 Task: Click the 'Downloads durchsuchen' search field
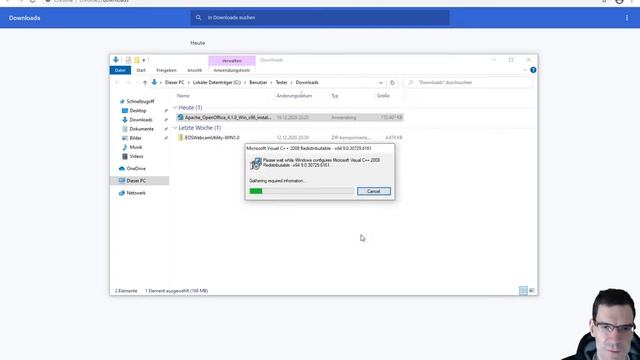click(x=468, y=82)
